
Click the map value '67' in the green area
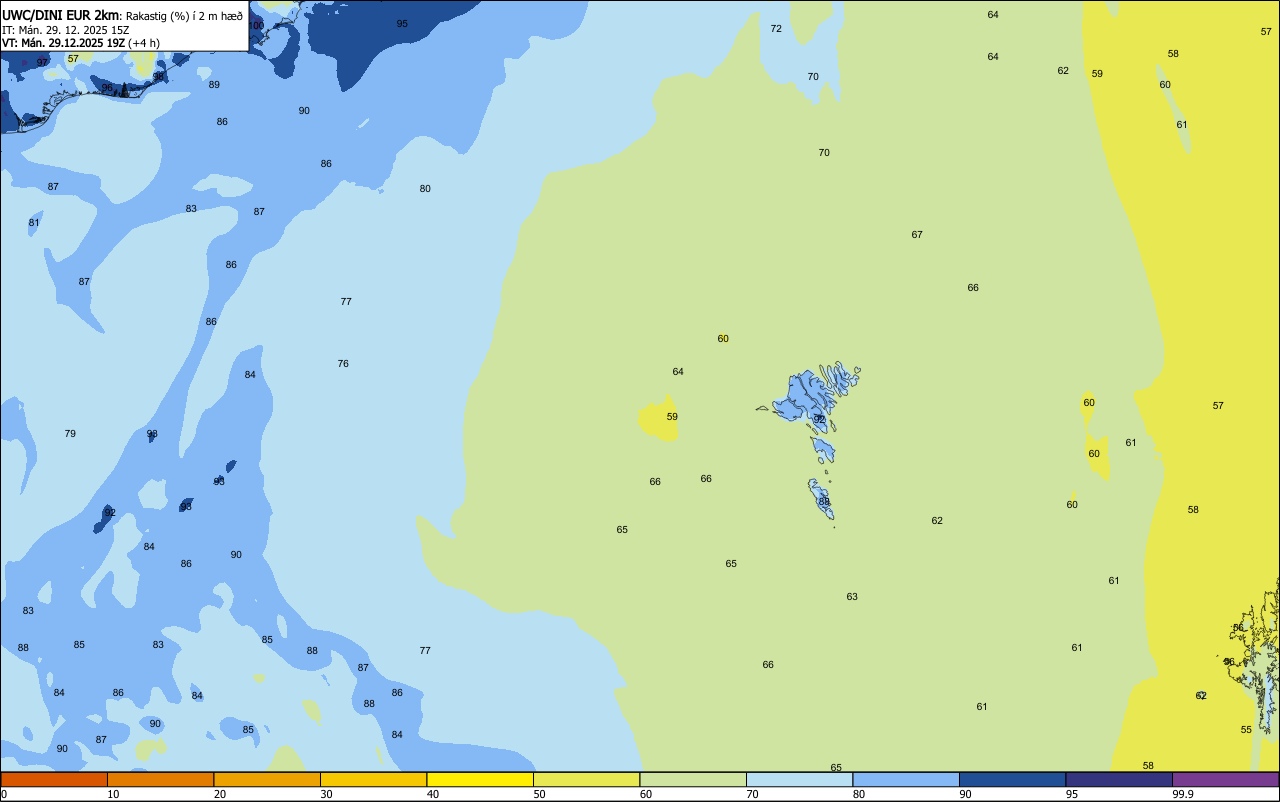[x=917, y=235]
